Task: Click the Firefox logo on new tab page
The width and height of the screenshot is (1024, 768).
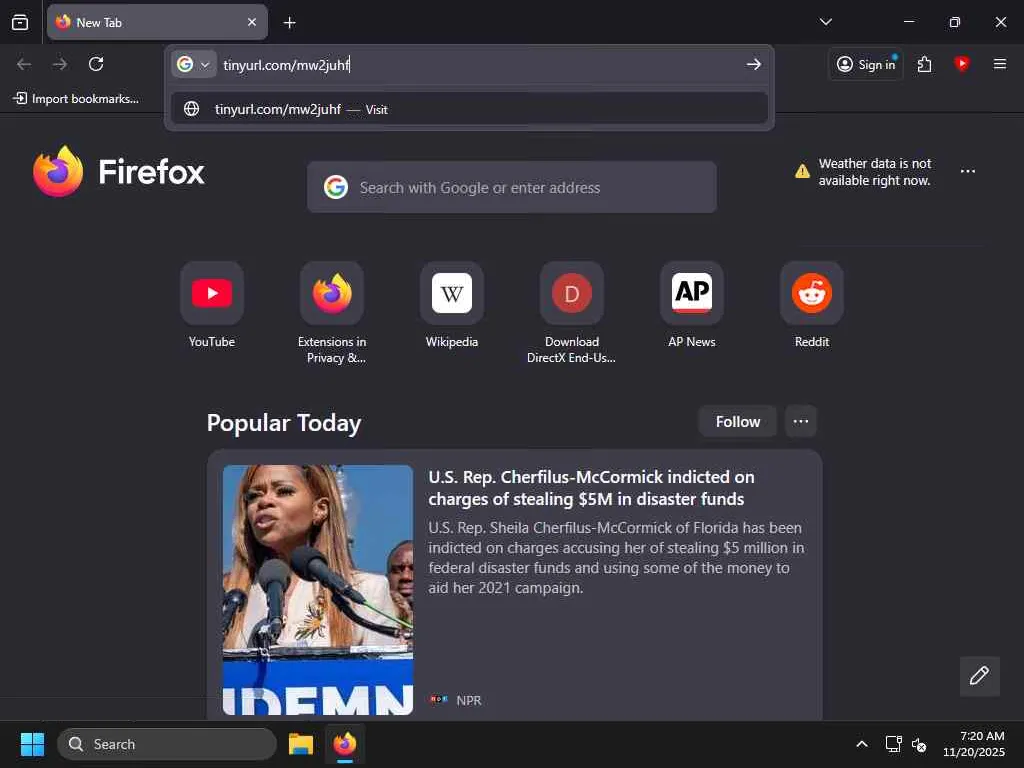Action: pos(119,172)
